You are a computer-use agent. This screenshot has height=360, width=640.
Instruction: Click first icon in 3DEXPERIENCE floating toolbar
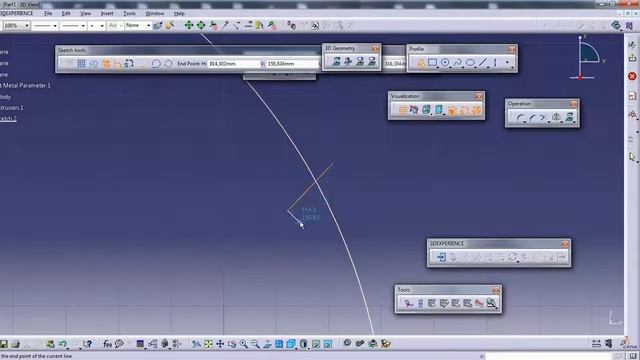(441, 257)
